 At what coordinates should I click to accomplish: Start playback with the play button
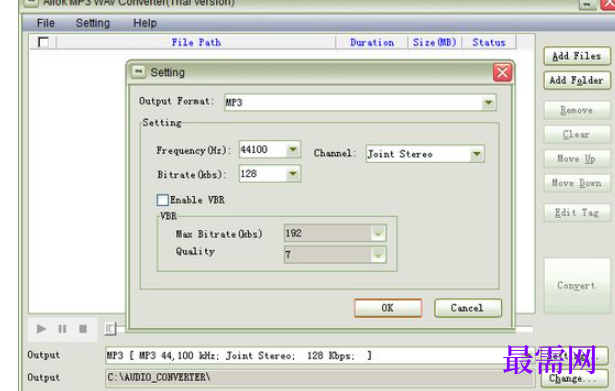[x=41, y=329]
